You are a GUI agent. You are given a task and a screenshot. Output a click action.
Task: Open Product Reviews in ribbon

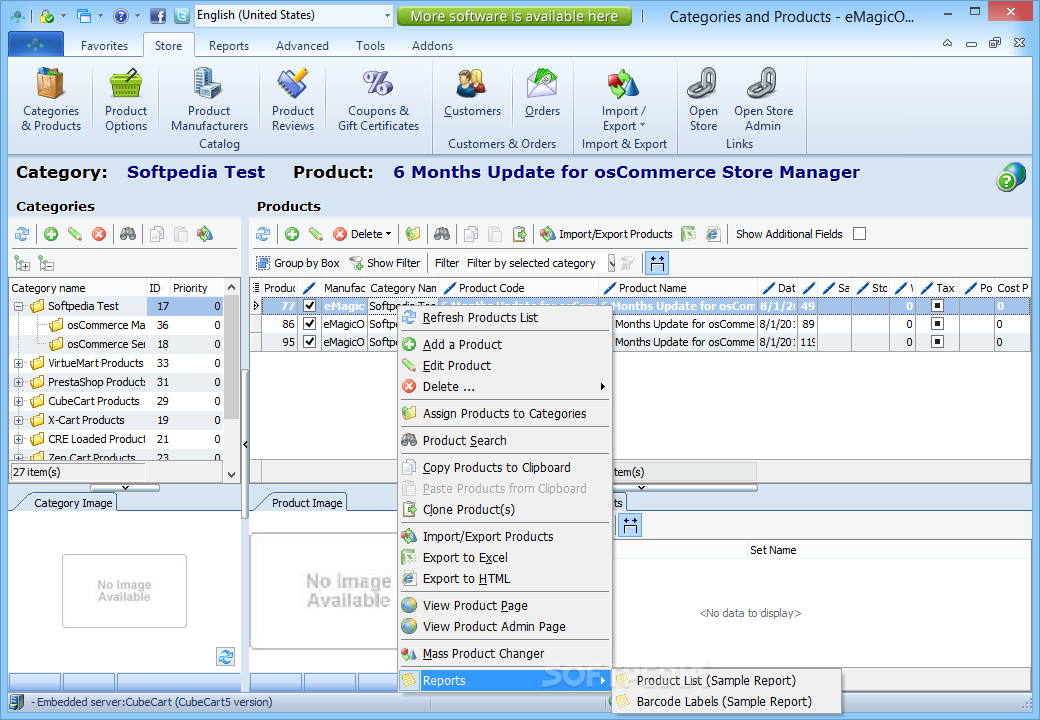[292, 100]
